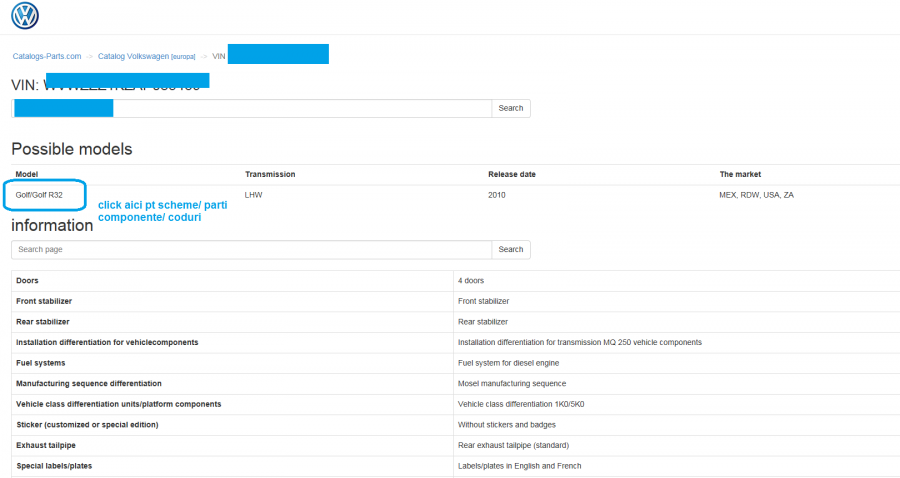Click the Exhaust tailpipe row label

[x=46, y=445]
